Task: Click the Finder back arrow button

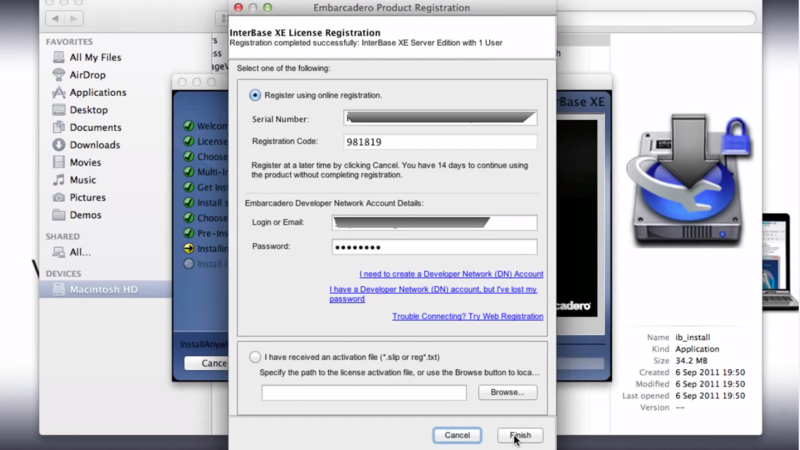Action: (x=55, y=19)
